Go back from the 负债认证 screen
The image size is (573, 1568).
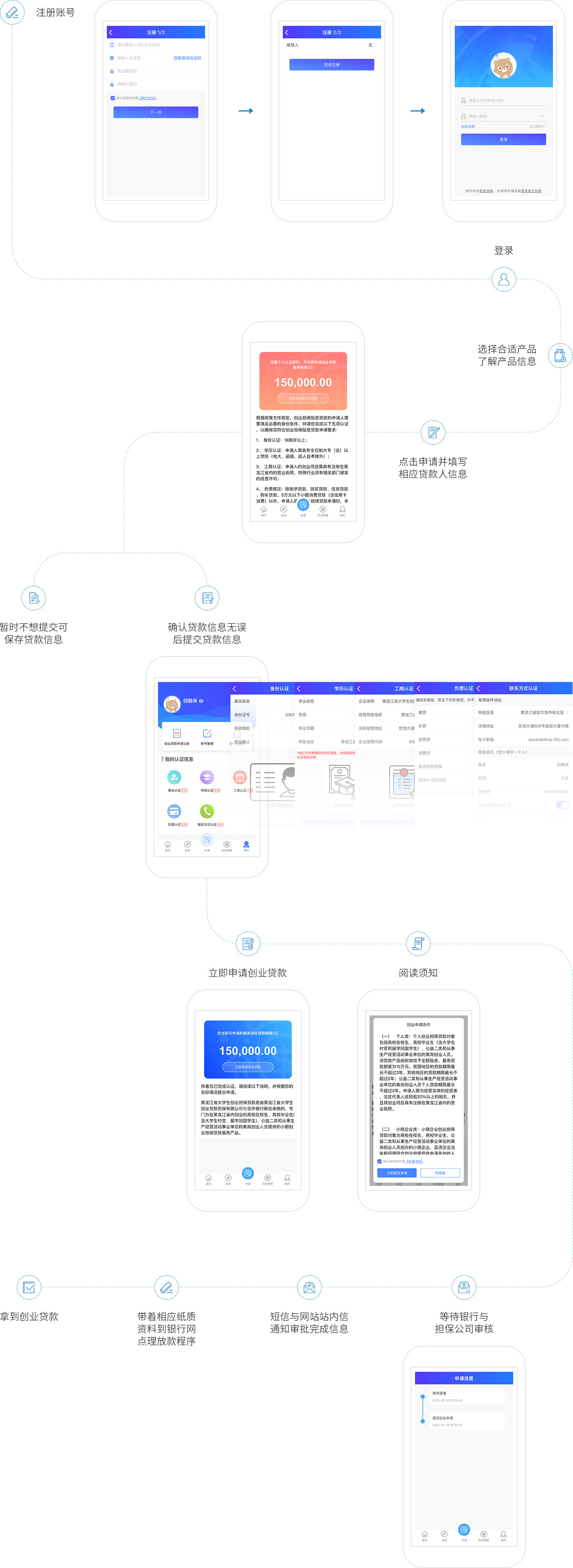point(419,689)
